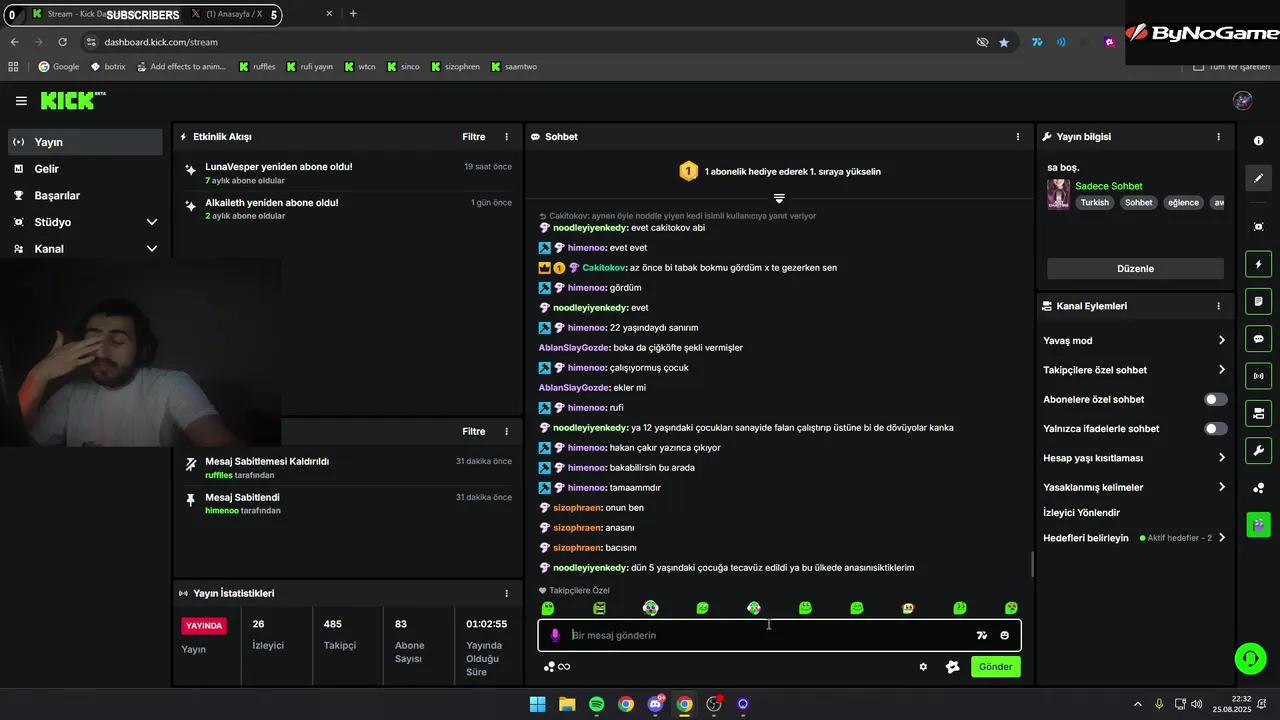The width and height of the screenshot is (1280, 720).
Task: Click the purple microphone icon in message box
Action: pos(555,635)
